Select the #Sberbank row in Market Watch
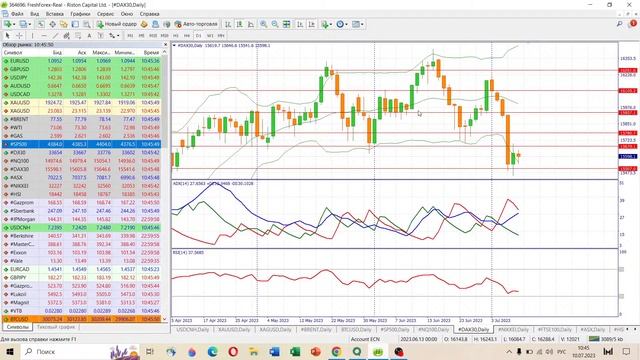Viewport: 640px width, 360px height. [x=82, y=211]
